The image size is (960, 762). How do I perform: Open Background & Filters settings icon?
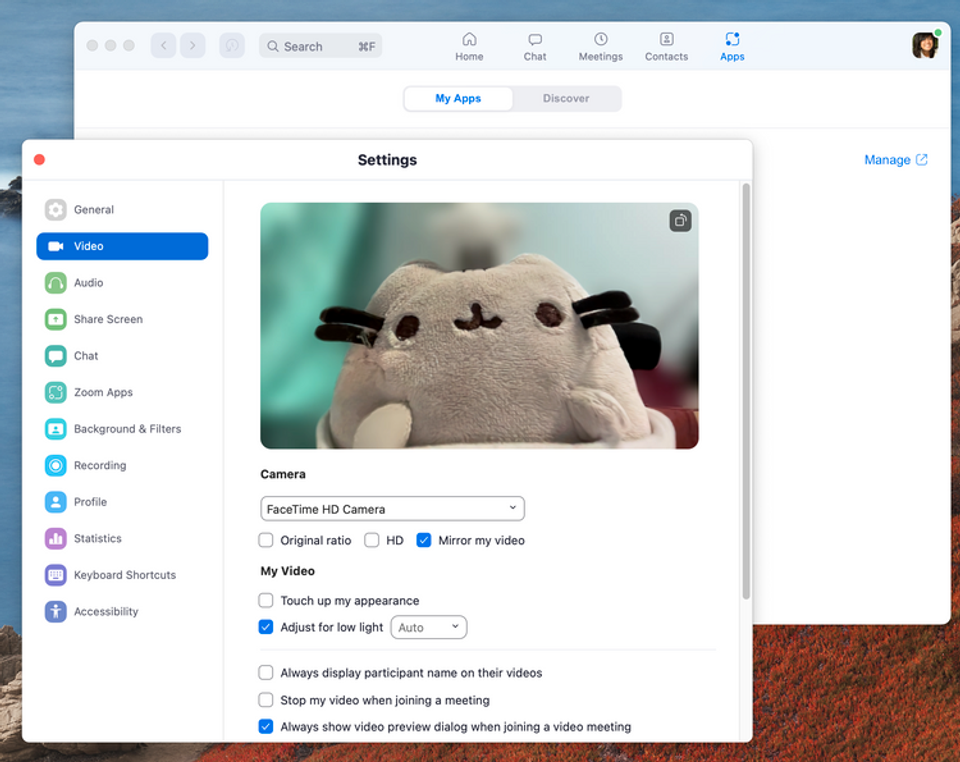(x=55, y=428)
